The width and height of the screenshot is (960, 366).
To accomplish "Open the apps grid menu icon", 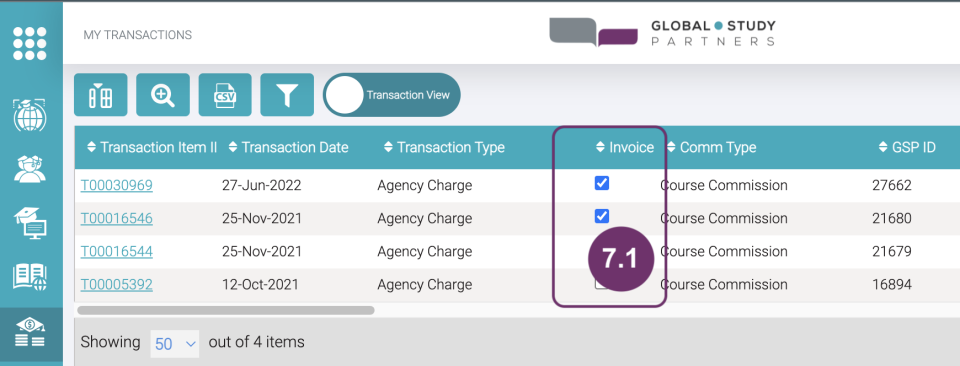I will tap(29, 43).
